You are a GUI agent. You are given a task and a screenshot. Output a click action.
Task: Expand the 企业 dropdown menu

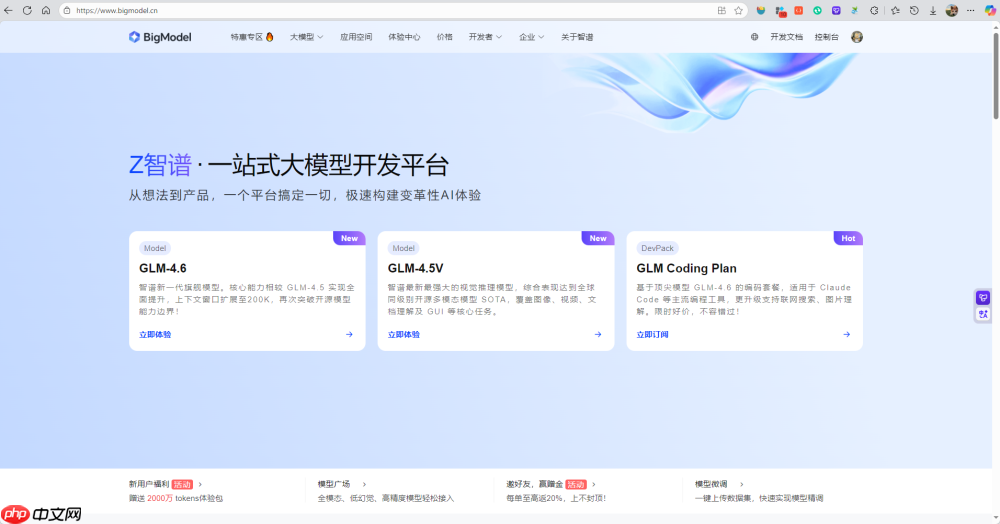click(531, 37)
